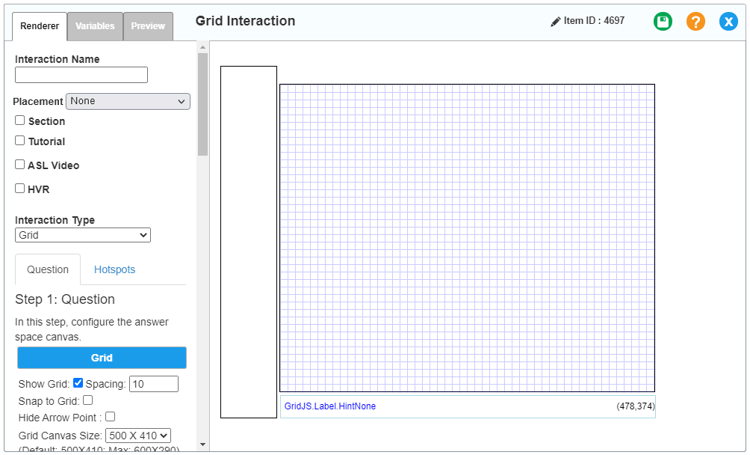Click the scroll up arrow of left panel

coord(203,47)
